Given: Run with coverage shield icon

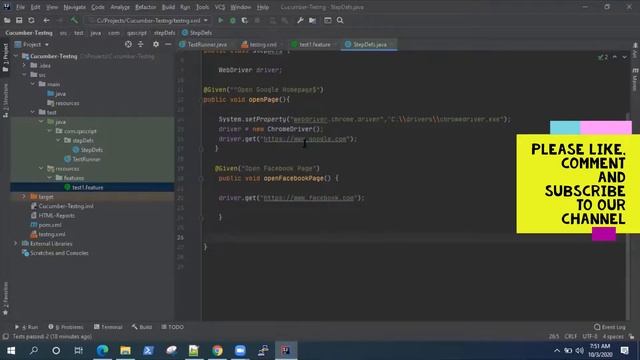Looking at the screenshot, I should 244,20.
